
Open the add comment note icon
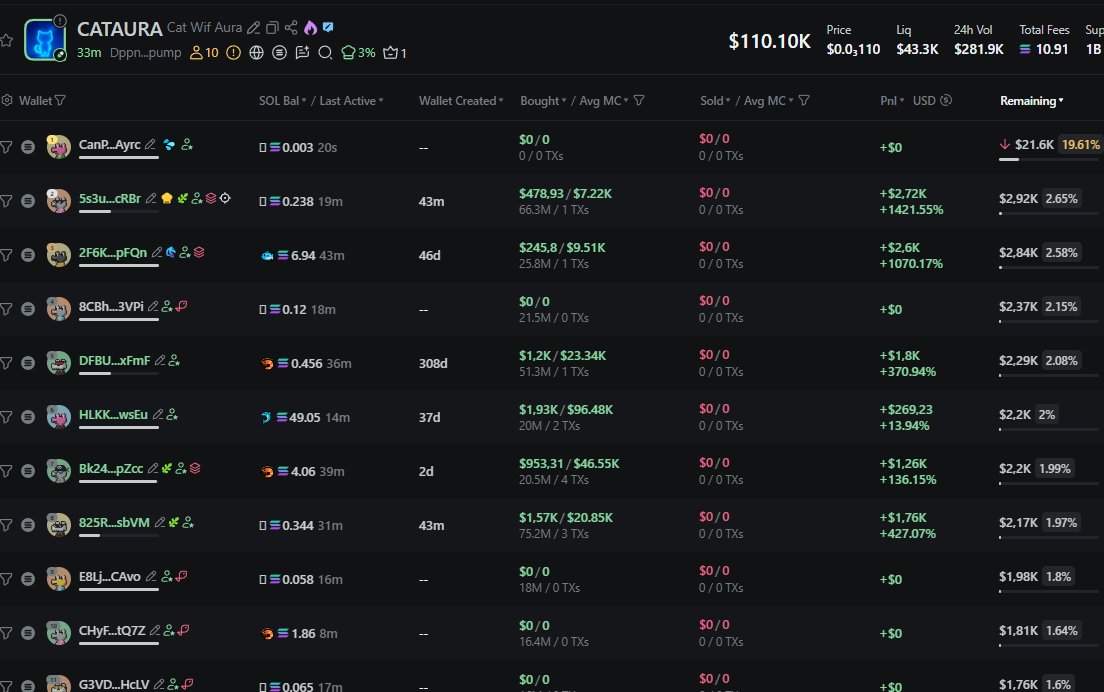tap(302, 53)
